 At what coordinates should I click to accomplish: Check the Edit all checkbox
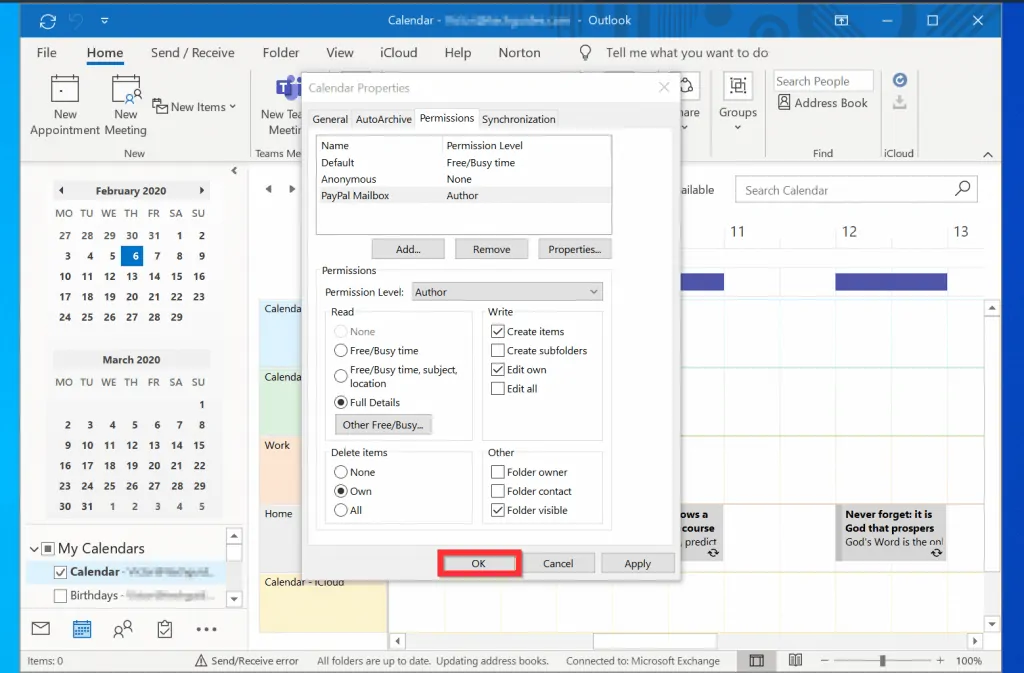click(x=498, y=389)
